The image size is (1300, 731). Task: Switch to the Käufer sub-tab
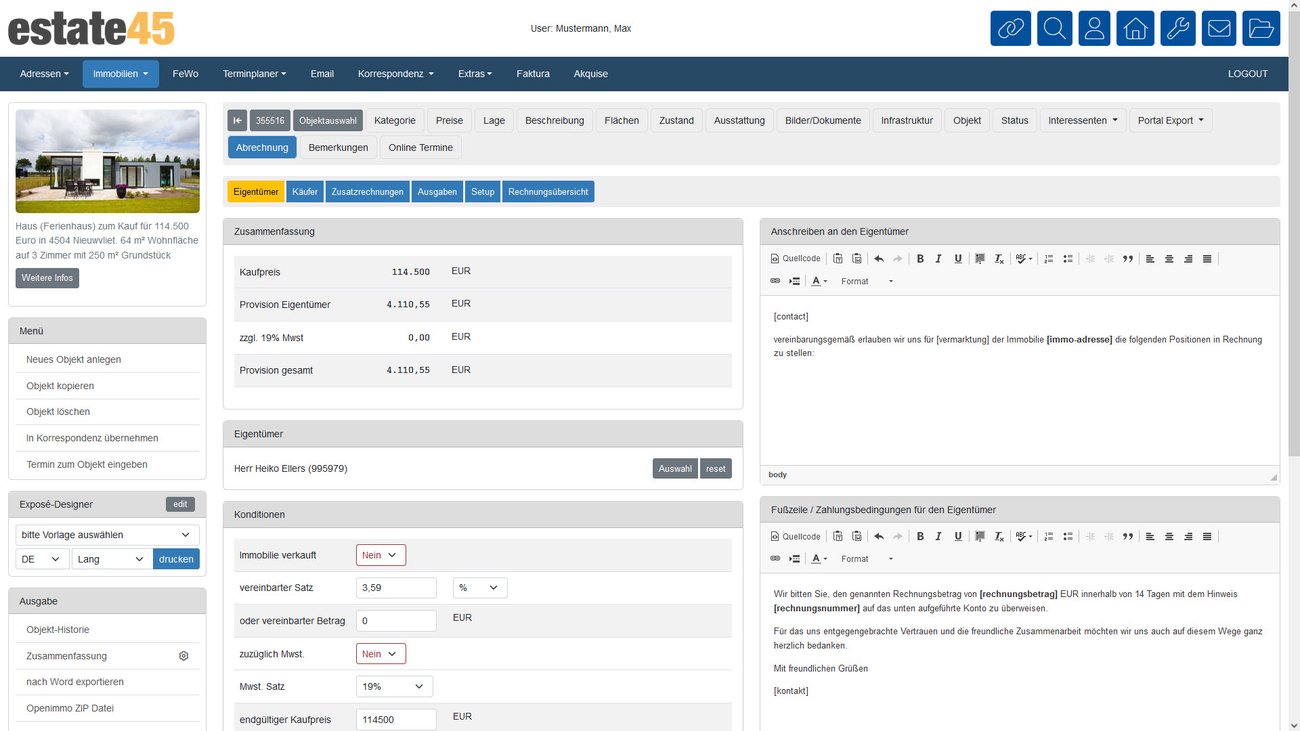click(305, 192)
